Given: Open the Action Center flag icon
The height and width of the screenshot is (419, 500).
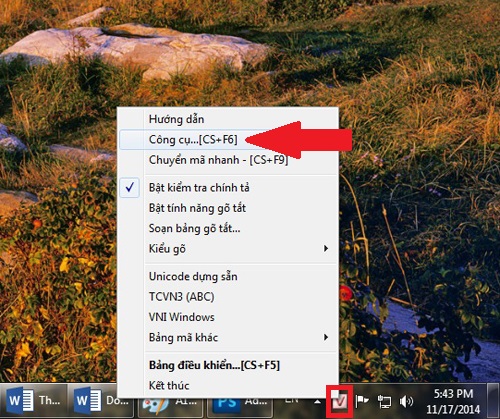Looking at the screenshot, I should pyautogui.click(x=362, y=401).
